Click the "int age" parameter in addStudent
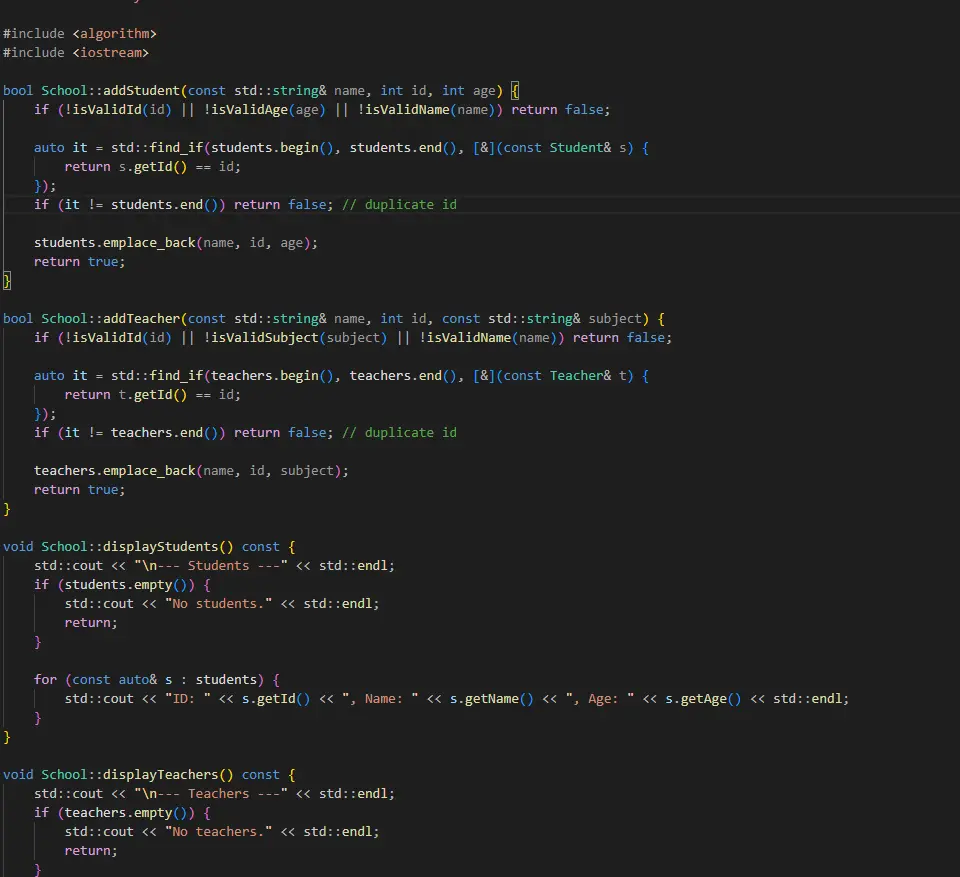This screenshot has height=877, width=960. tap(468, 91)
